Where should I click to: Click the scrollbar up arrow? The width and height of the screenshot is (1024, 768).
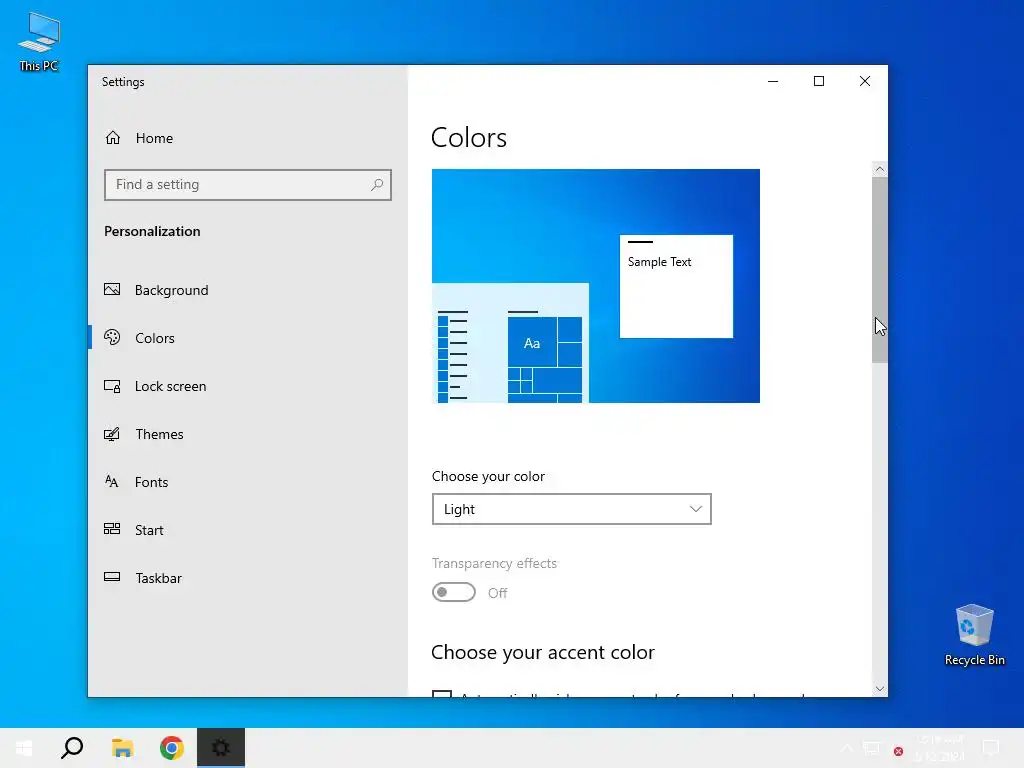[880, 169]
